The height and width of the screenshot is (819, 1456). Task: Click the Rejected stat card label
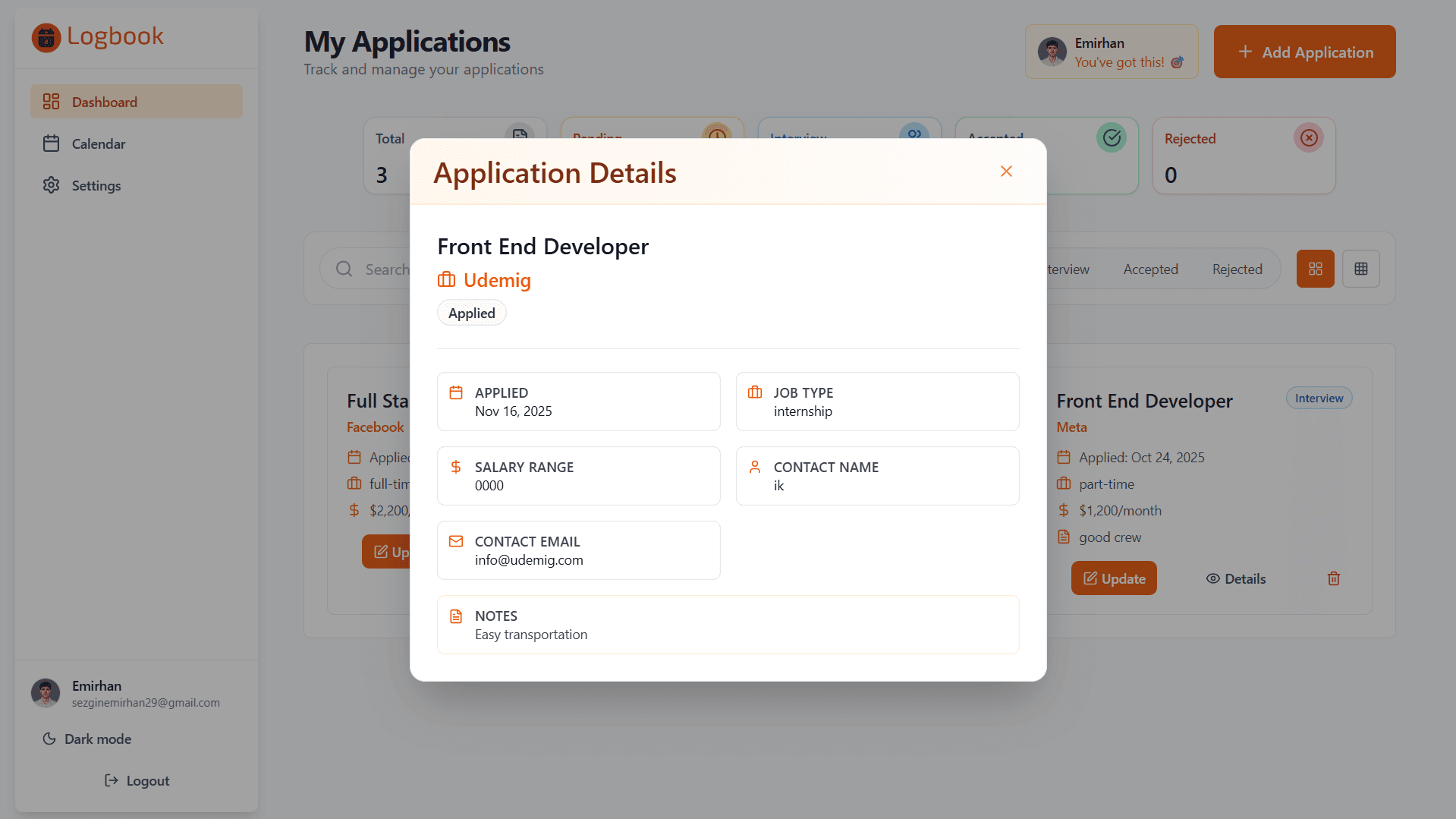click(1190, 139)
